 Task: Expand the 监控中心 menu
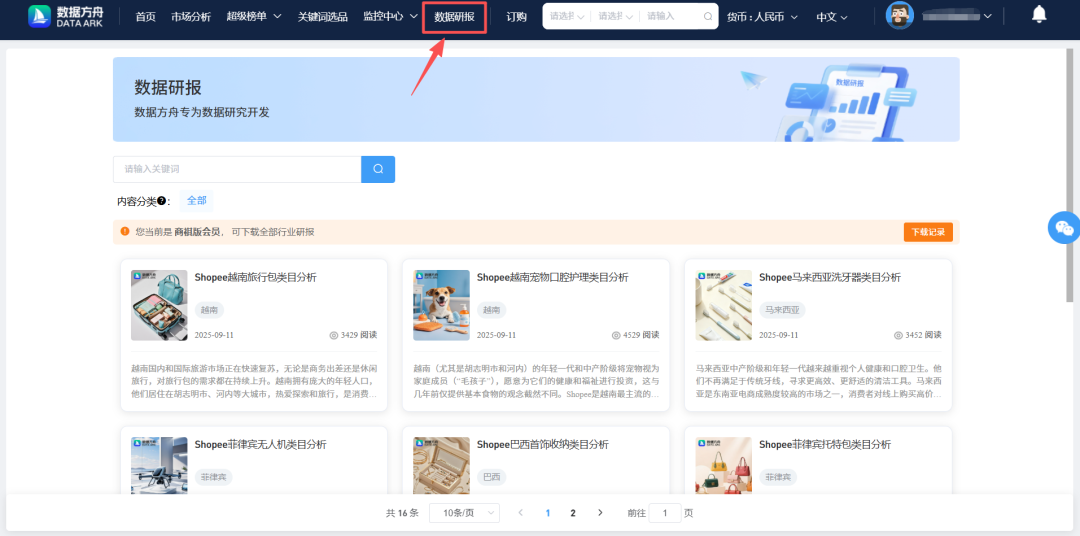point(391,17)
